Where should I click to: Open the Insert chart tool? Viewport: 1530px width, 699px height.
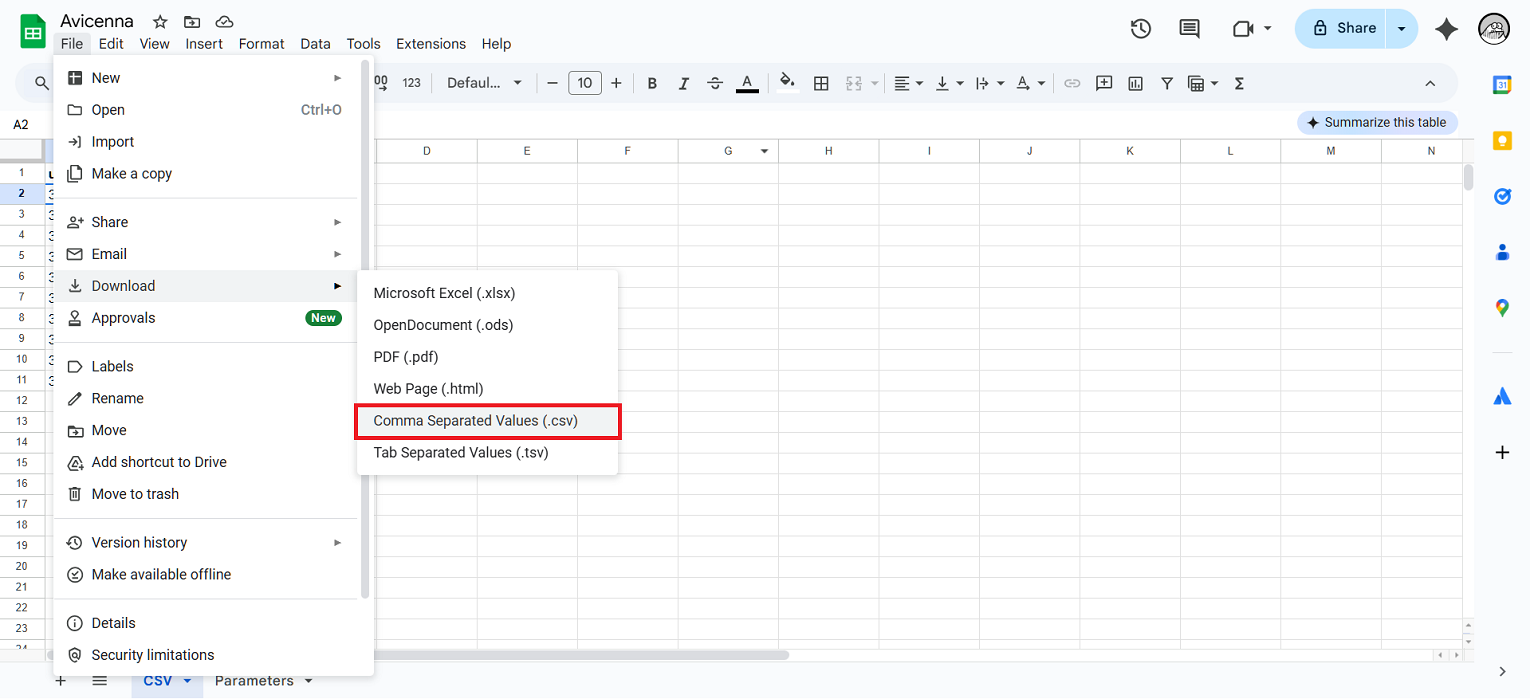[1135, 83]
